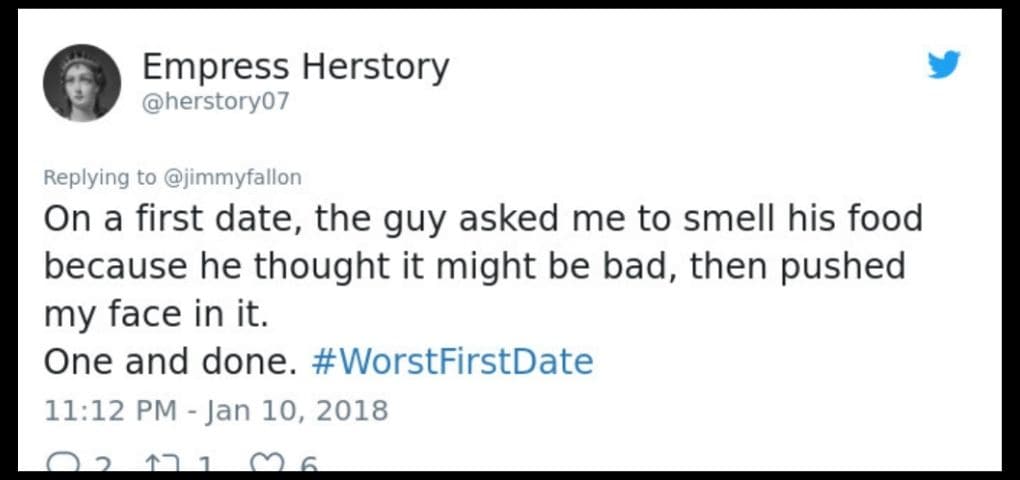The height and width of the screenshot is (480, 1020).
Task: Click the reply speech bubble icon
Action: 59,464
